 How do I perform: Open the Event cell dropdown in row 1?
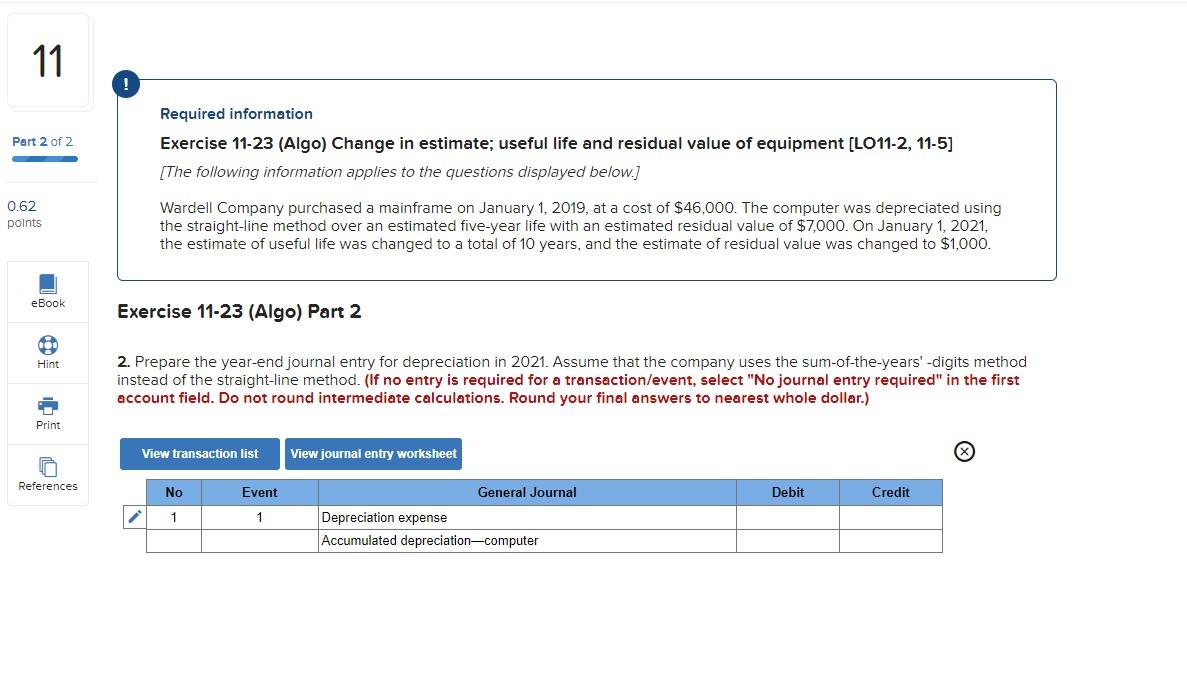(260, 517)
